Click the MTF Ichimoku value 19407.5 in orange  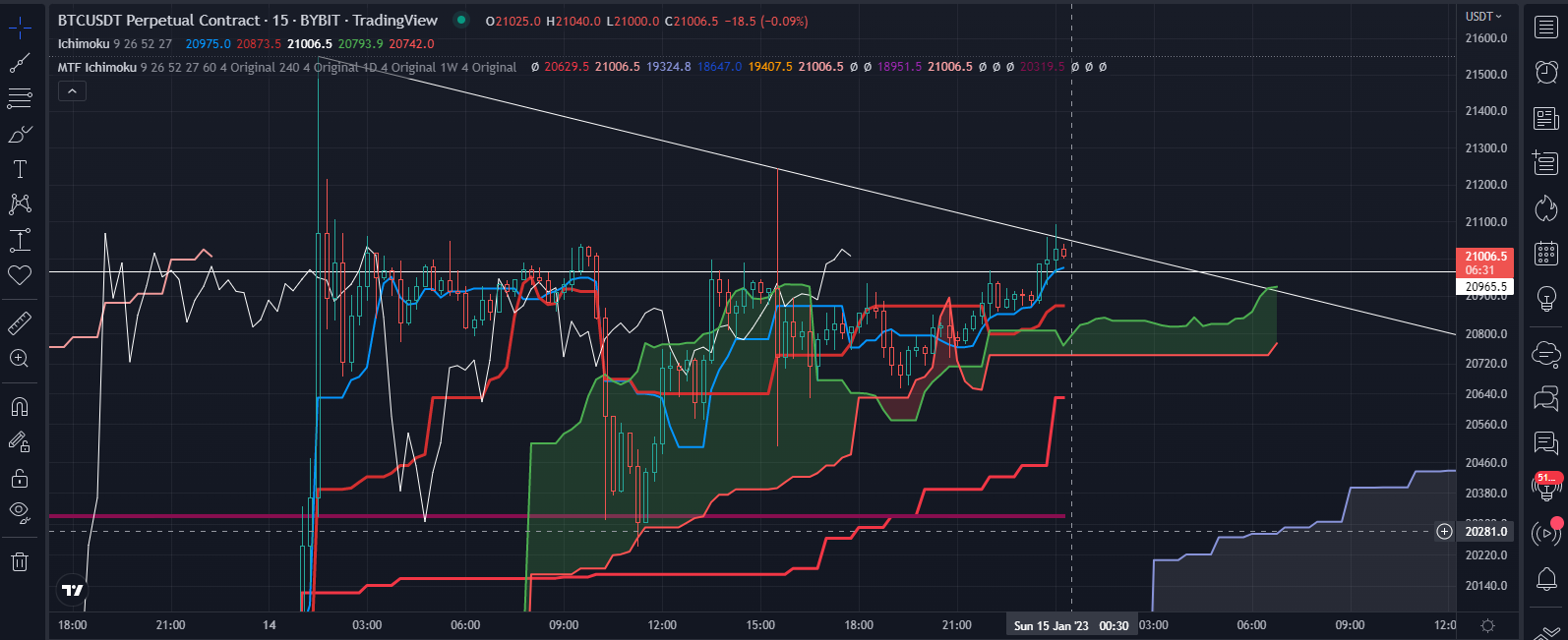click(770, 67)
